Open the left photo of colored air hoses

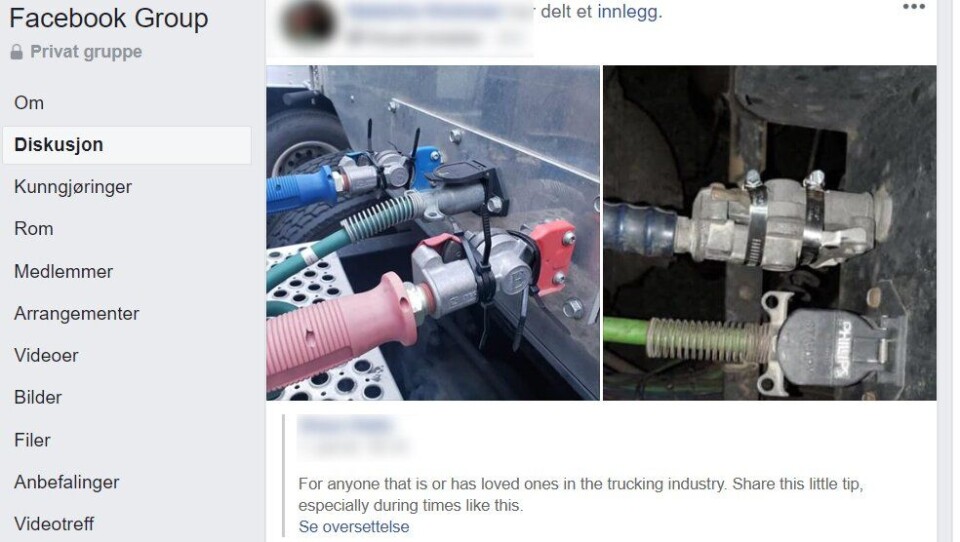click(433, 233)
